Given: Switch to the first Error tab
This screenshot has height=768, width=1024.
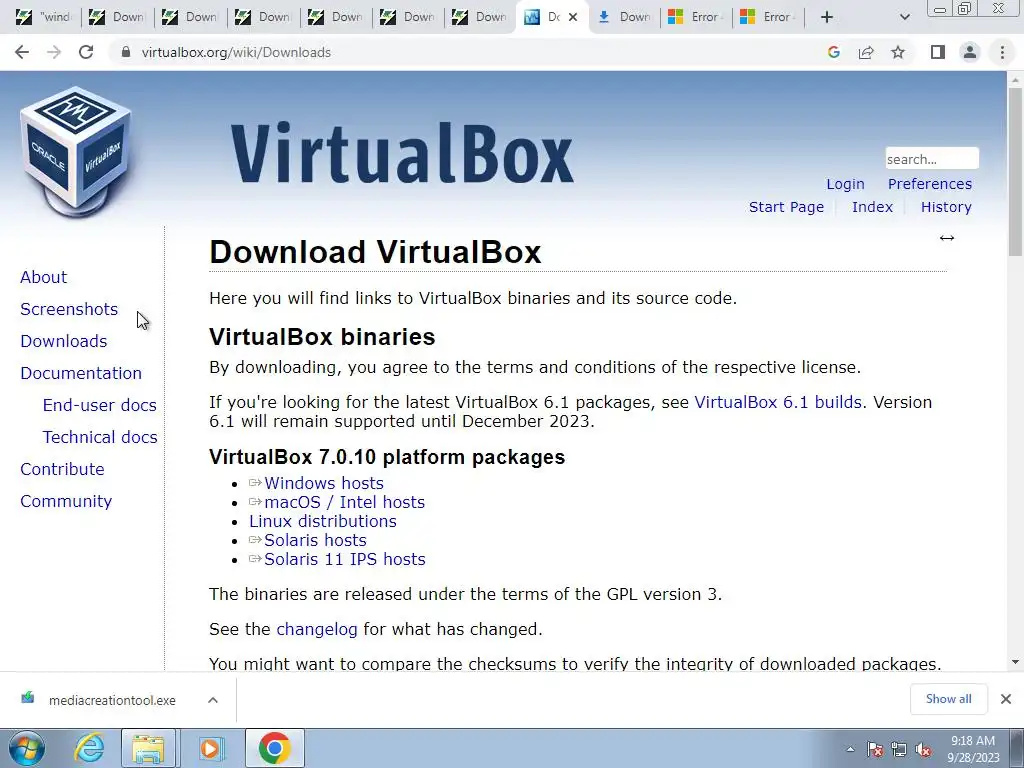Looking at the screenshot, I should [x=697, y=17].
